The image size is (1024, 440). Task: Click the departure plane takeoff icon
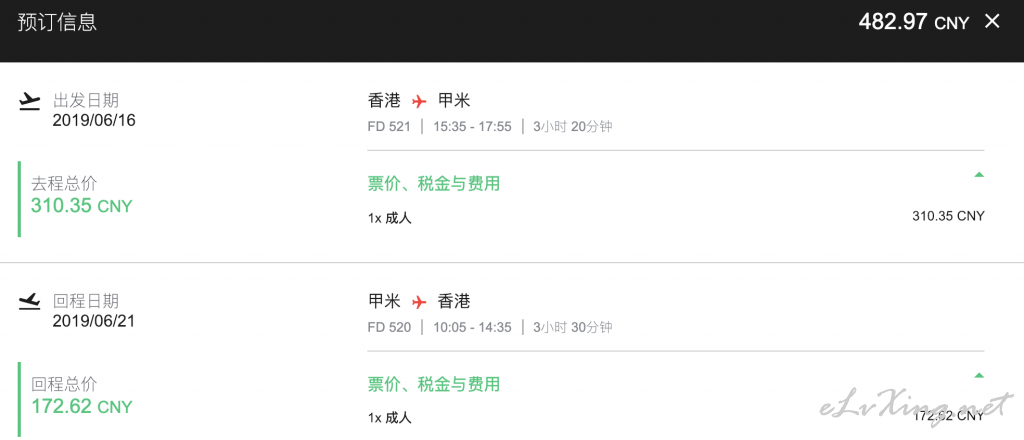tap(29, 102)
